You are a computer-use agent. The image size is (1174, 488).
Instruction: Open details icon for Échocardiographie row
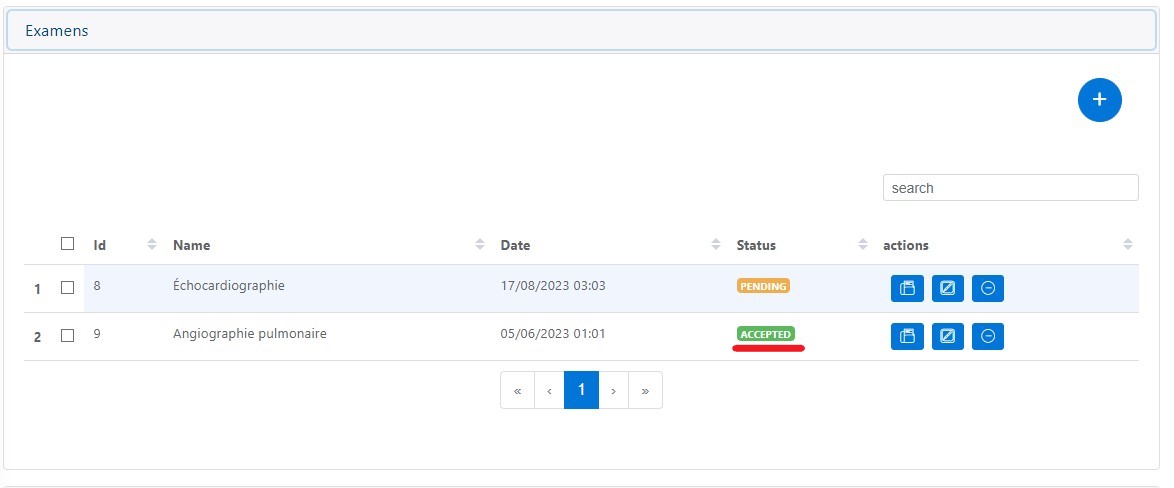907,288
